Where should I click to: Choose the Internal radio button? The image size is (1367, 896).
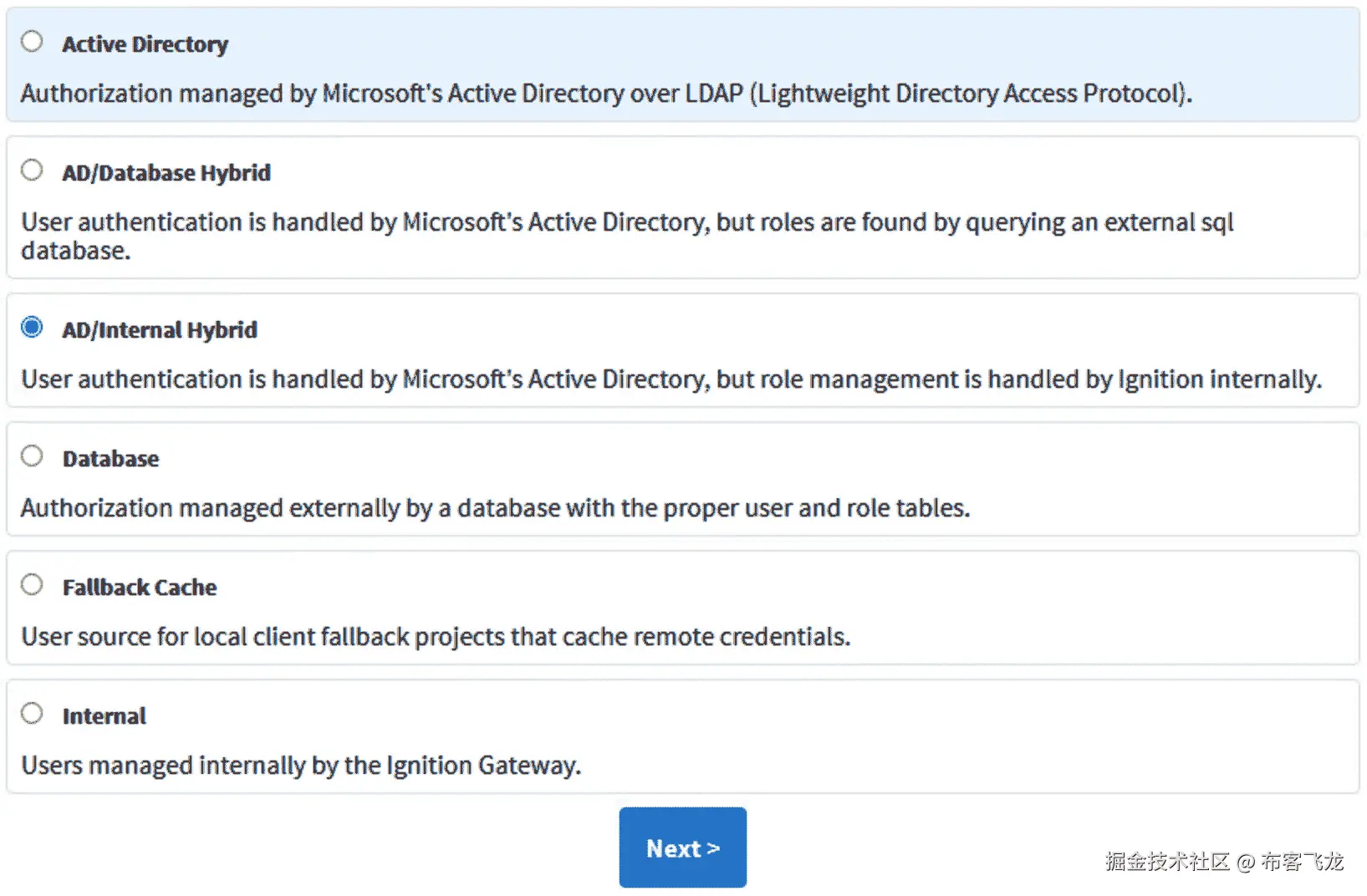[32, 713]
